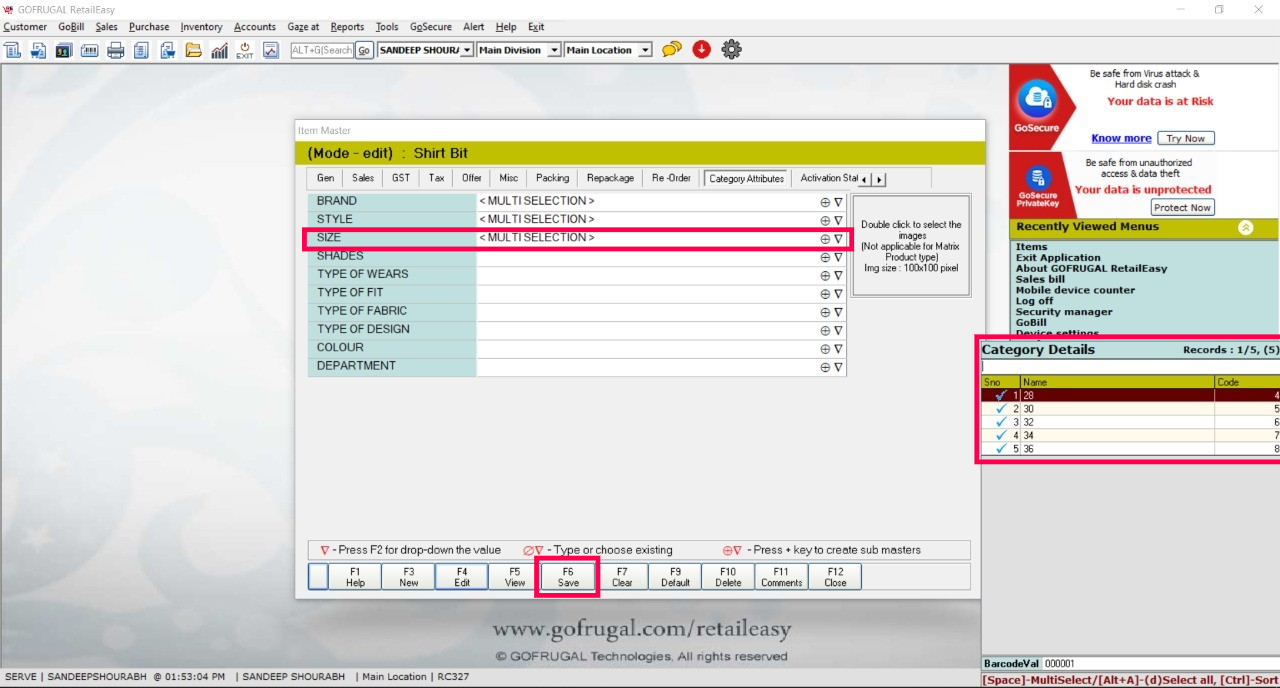Screen dimensions: 1280x688
Task: Click the F12 Close button
Action: [x=835, y=577]
